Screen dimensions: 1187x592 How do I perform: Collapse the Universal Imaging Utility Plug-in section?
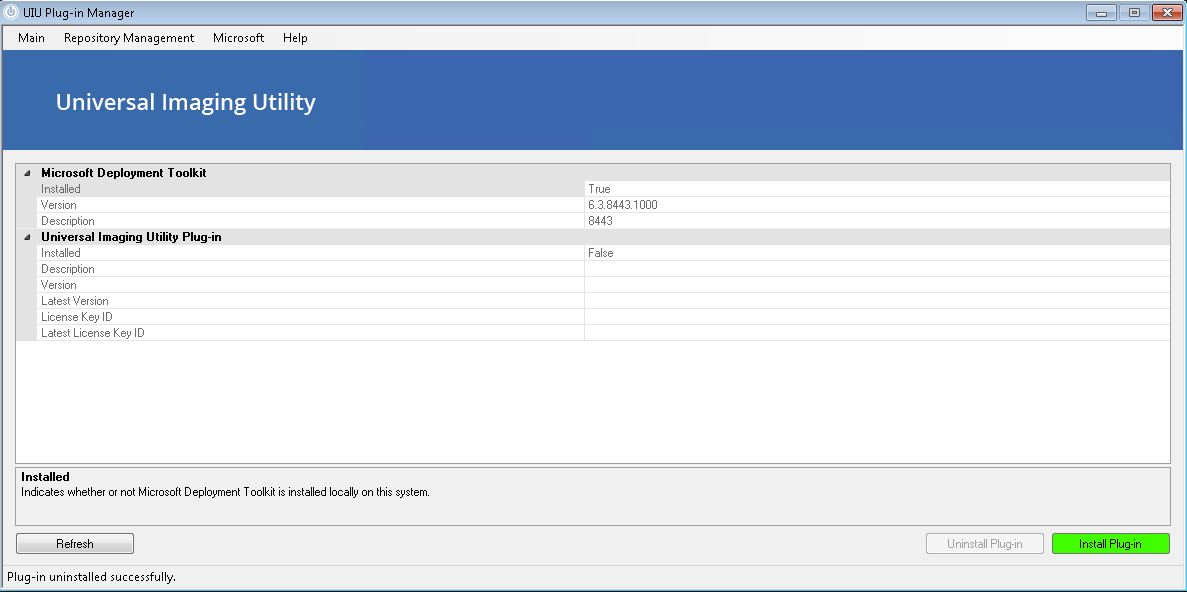click(x=26, y=237)
